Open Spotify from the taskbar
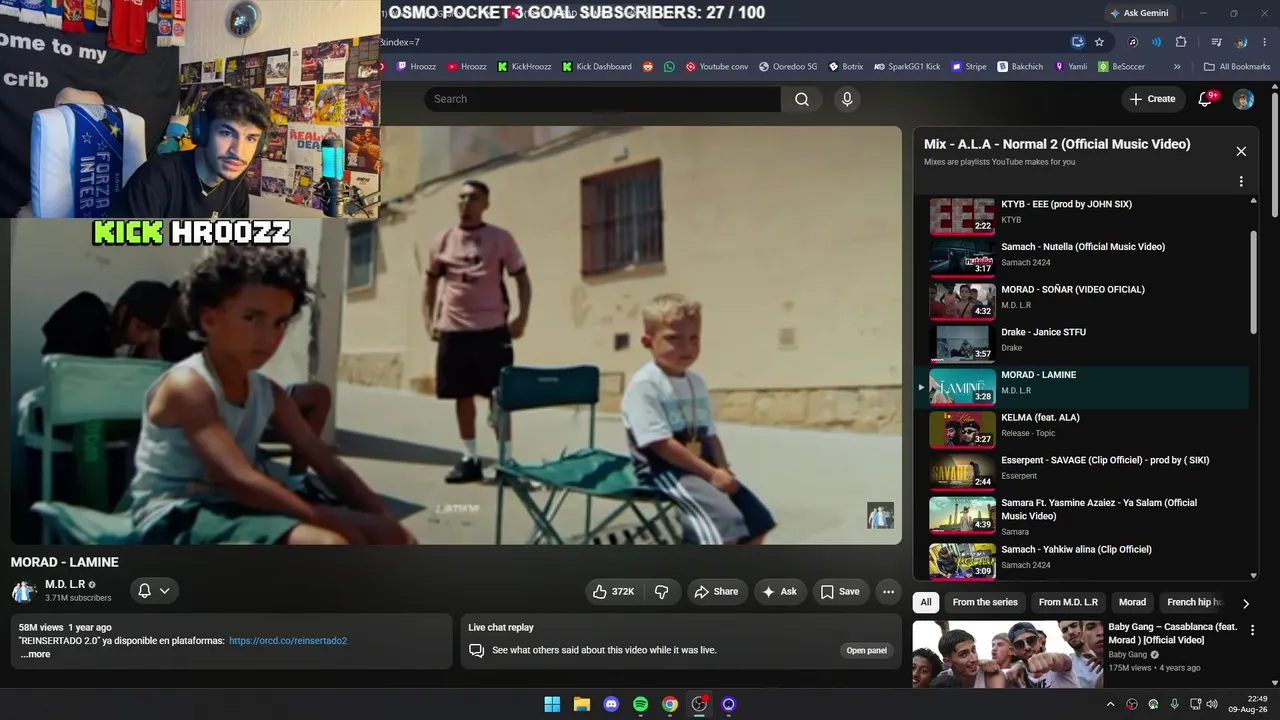This screenshot has height=720, width=1280. pos(641,704)
